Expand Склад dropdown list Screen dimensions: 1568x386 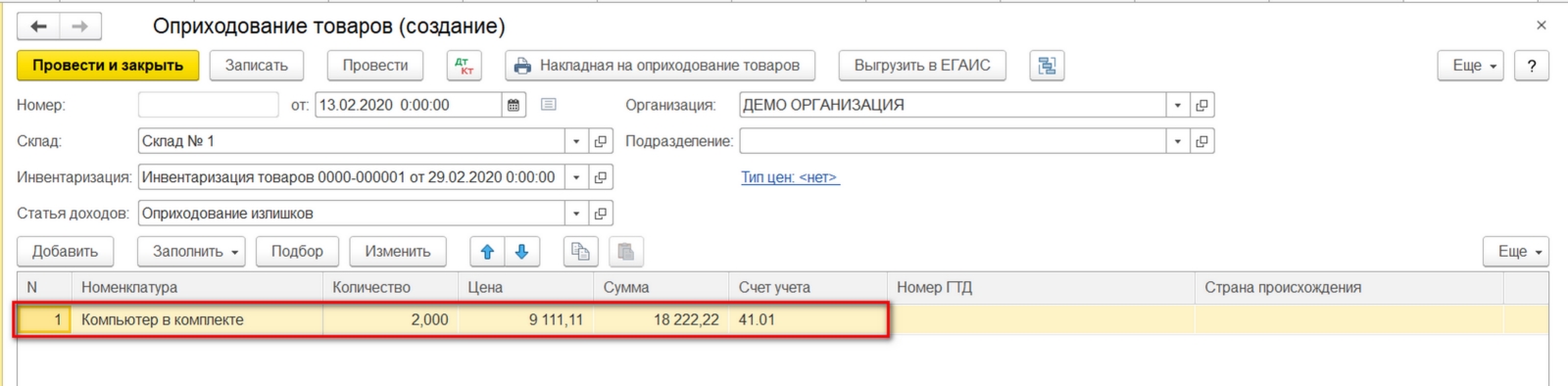click(x=576, y=141)
